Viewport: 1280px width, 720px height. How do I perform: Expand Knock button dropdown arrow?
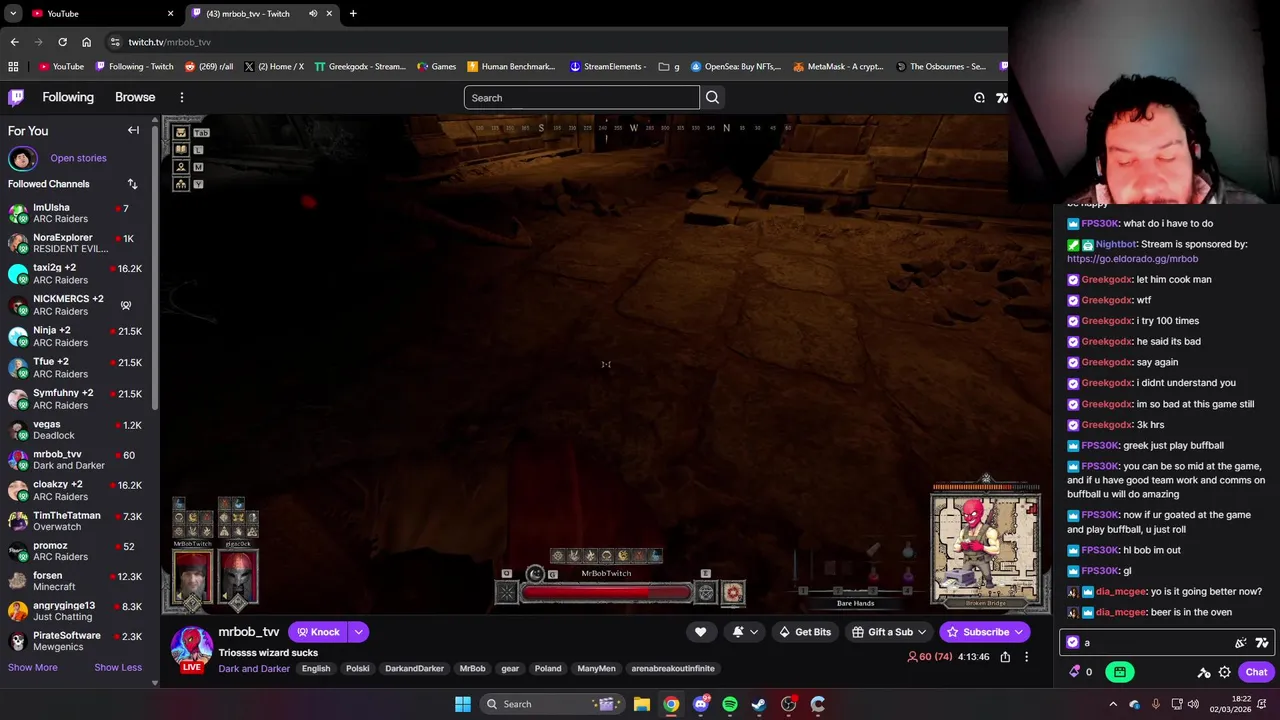coord(358,632)
